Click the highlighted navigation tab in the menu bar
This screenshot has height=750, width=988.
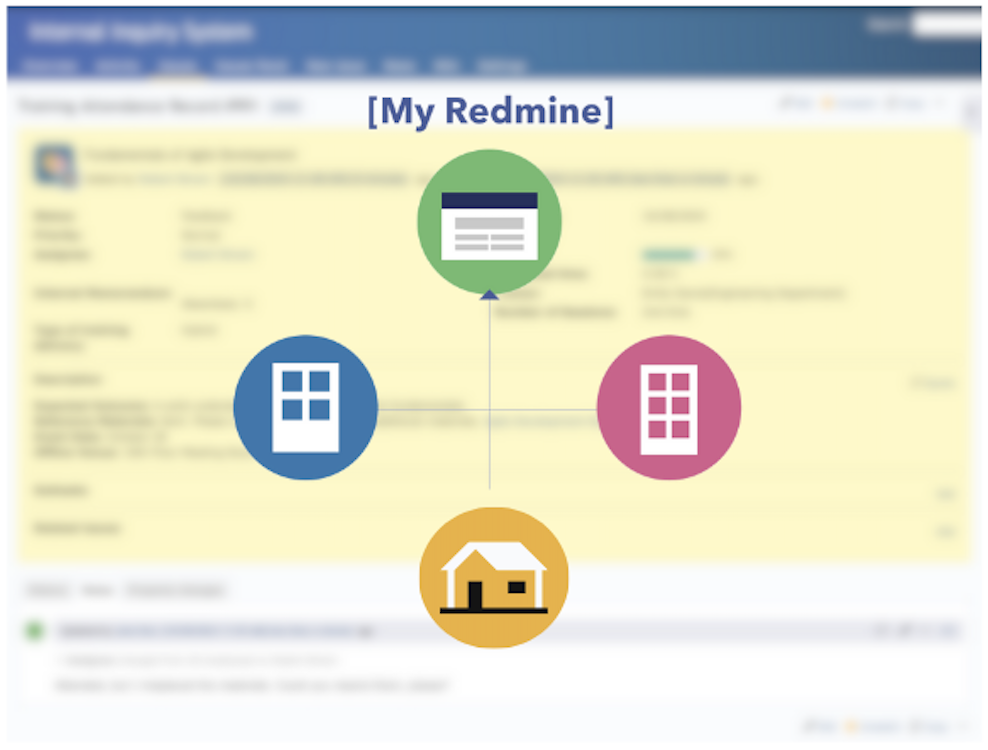175,66
